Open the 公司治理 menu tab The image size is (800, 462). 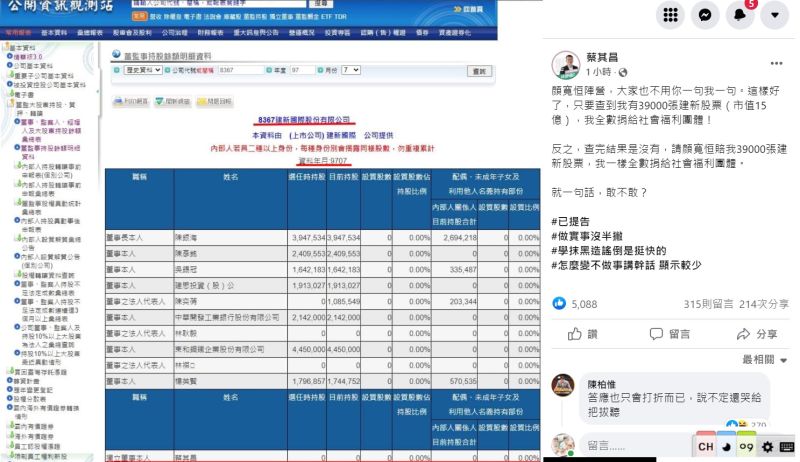(175, 33)
